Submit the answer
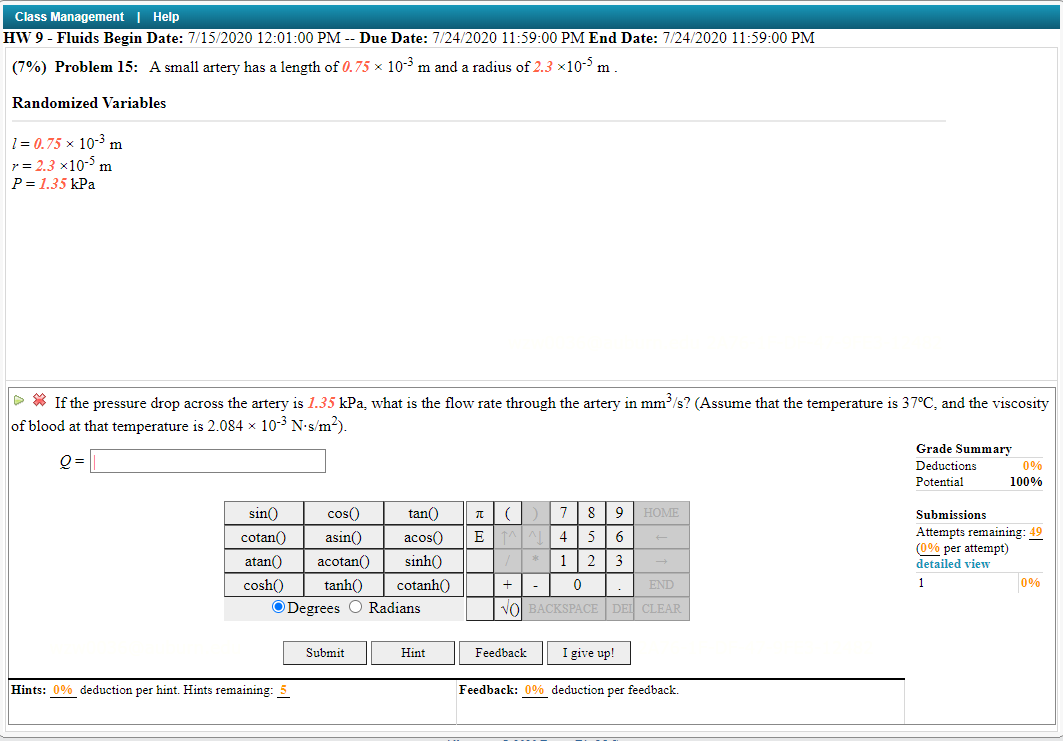Viewport: 1063px width, 741px height. pos(324,652)
